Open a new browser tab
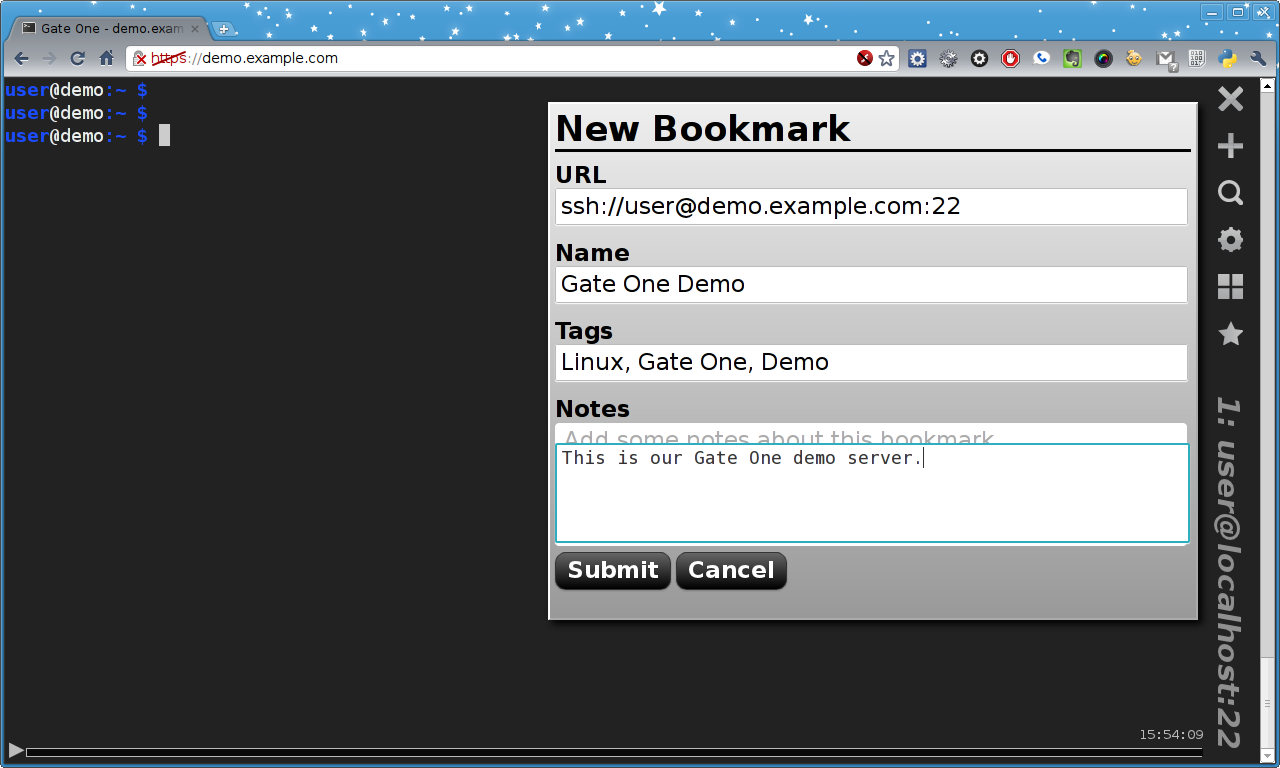Image resolution: width=1280 pixels, height=768 pixels. [x=223, y=29]
